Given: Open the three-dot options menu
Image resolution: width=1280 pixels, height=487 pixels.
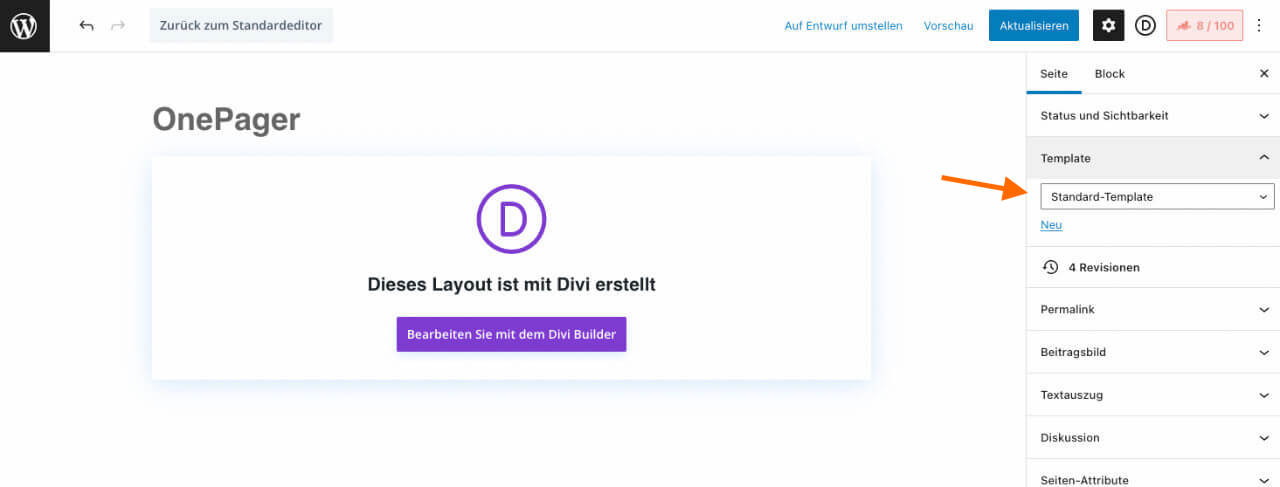Looking at the screenshot, I should (x=1259, y=26).
